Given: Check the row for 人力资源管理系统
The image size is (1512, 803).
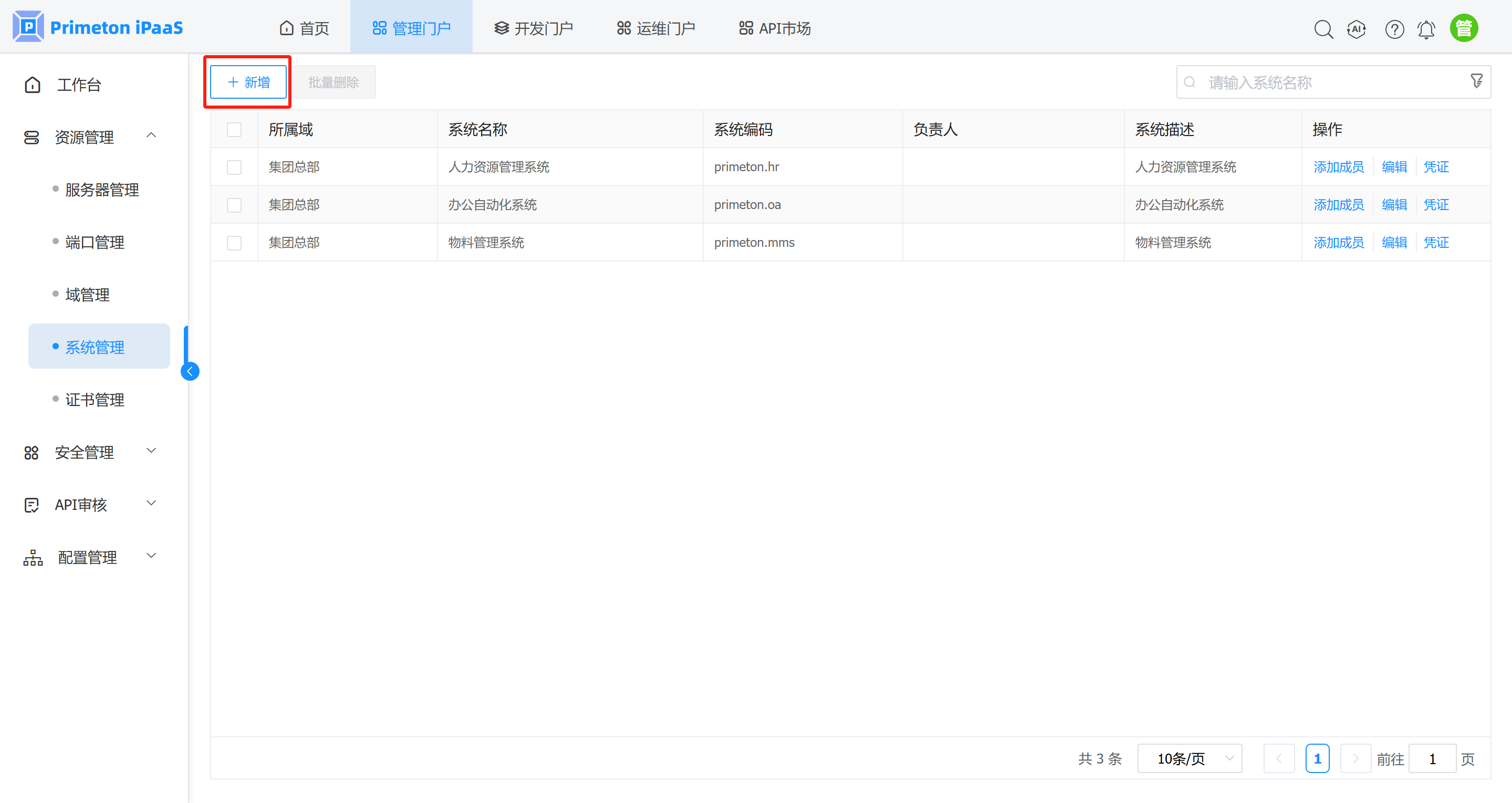Looking at the screenshot, I should (x=234, y=166).
